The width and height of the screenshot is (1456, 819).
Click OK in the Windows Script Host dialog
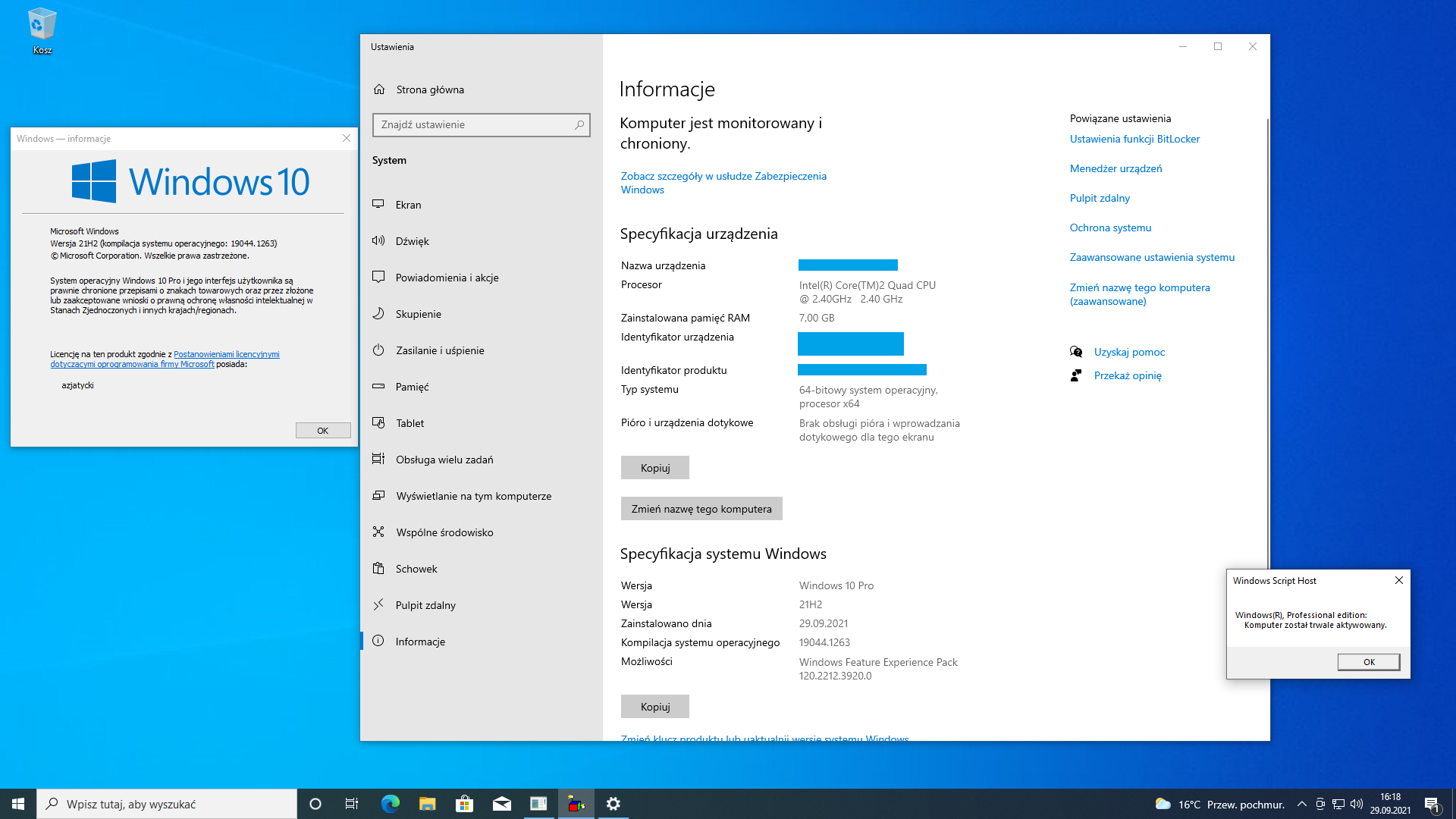pos(1369,662)
